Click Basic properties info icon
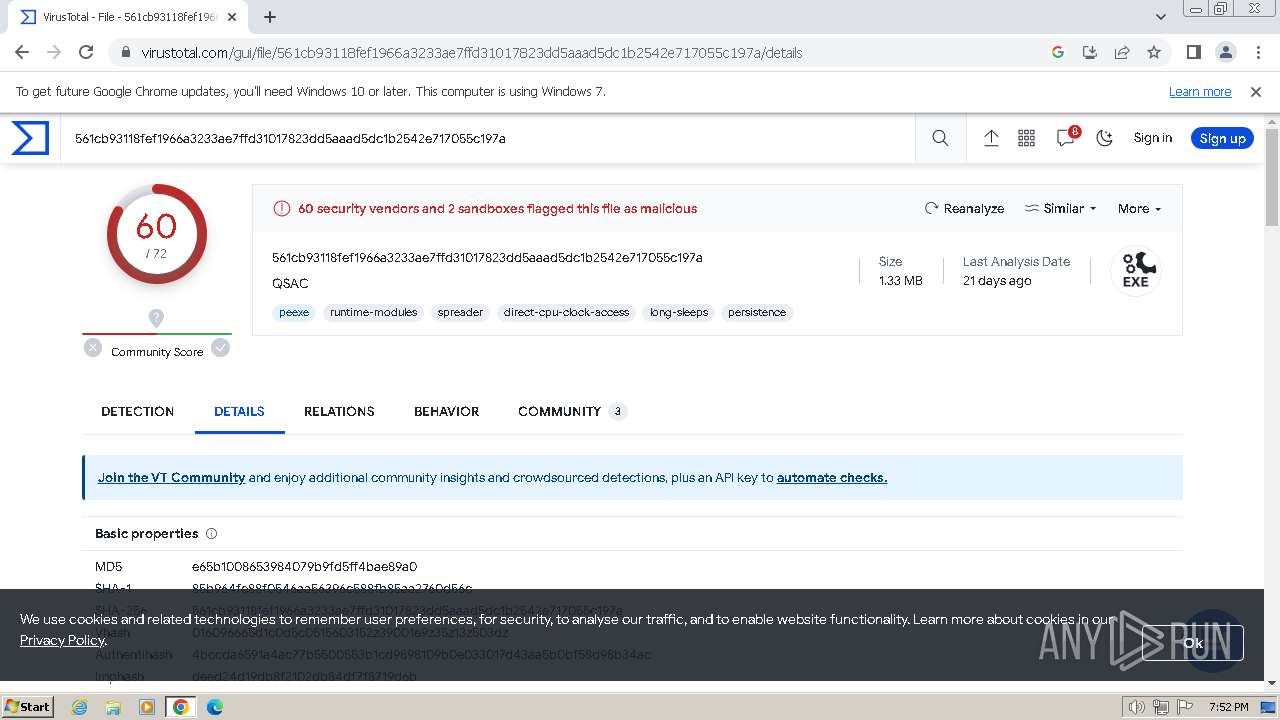 [211, 534]
